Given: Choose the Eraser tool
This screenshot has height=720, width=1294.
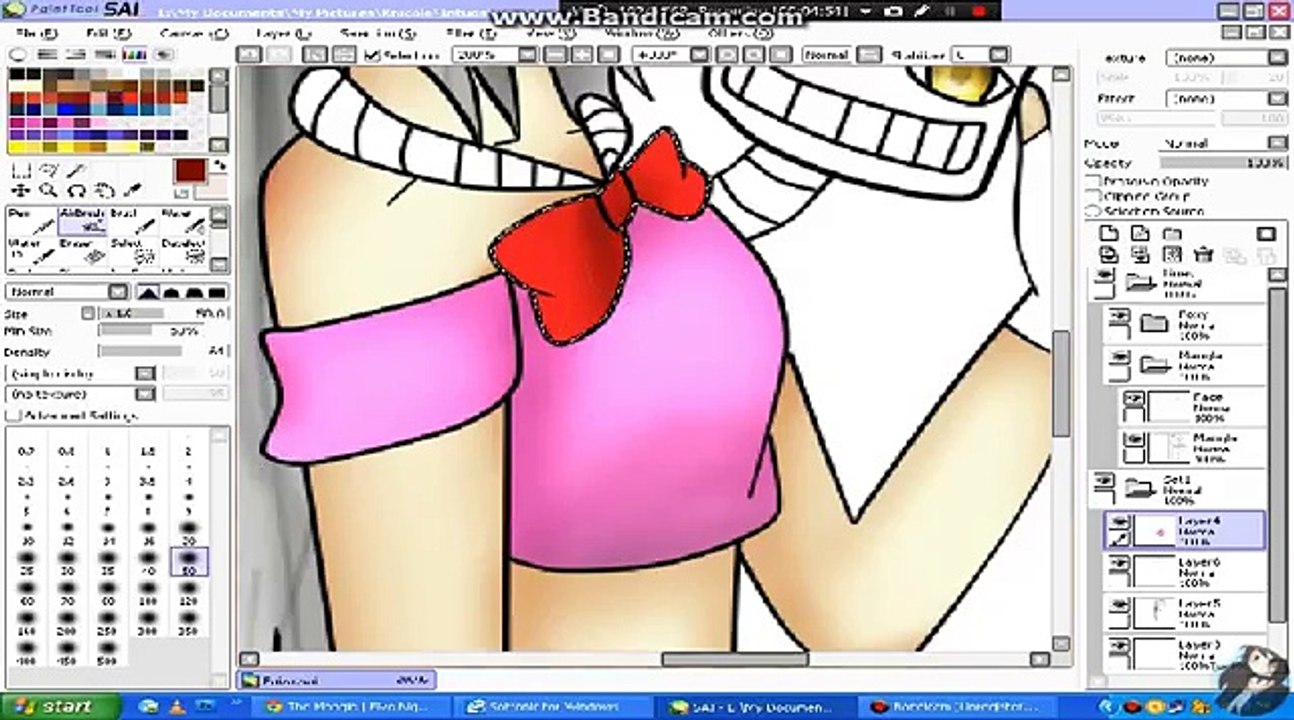Looking at the screenshot, I should click(83, 251).
